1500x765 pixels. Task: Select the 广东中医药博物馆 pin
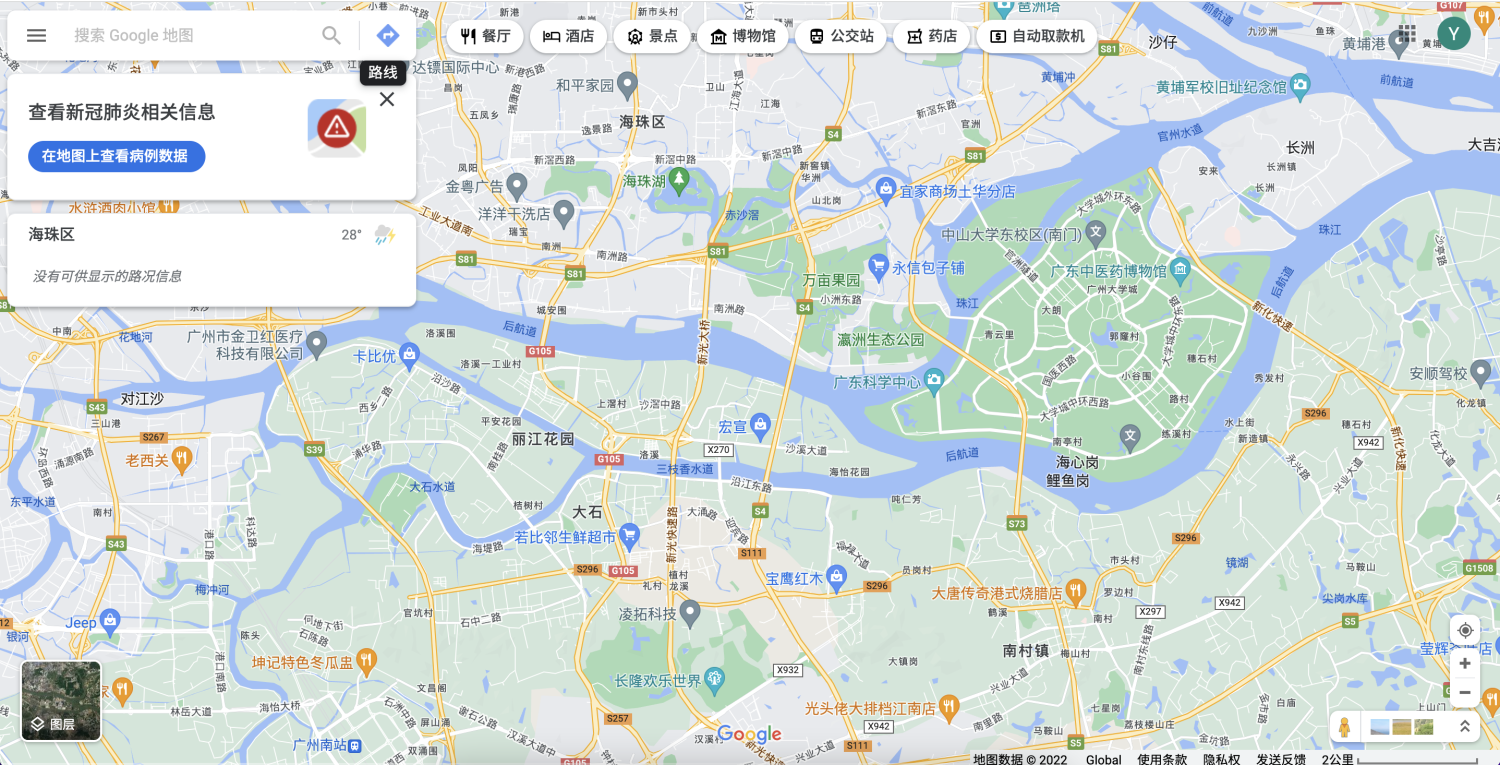click(1181, 268)
